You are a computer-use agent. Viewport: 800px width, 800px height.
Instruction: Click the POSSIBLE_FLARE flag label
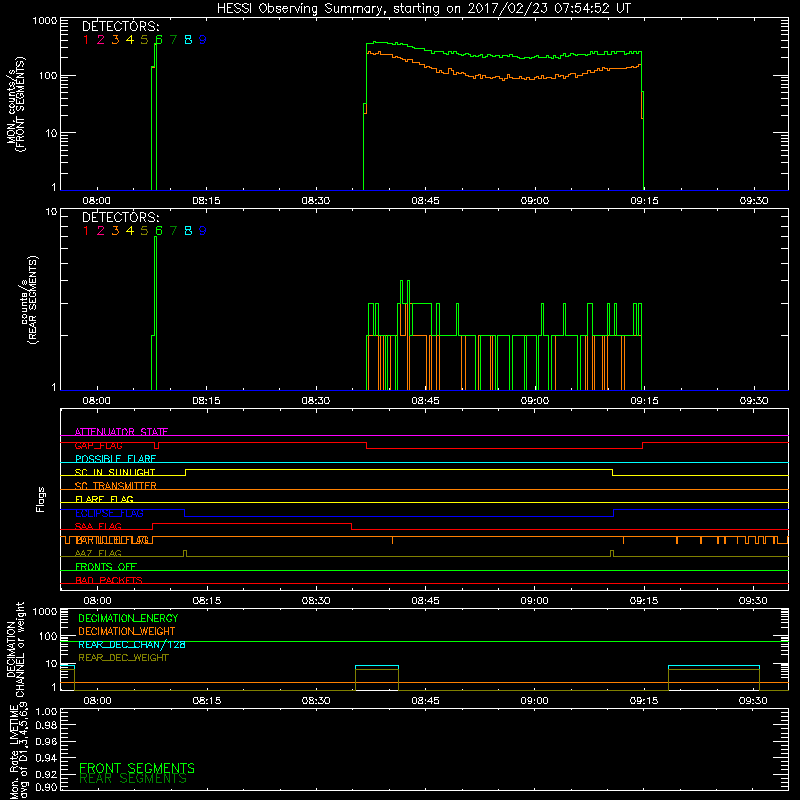click(115, 459)
